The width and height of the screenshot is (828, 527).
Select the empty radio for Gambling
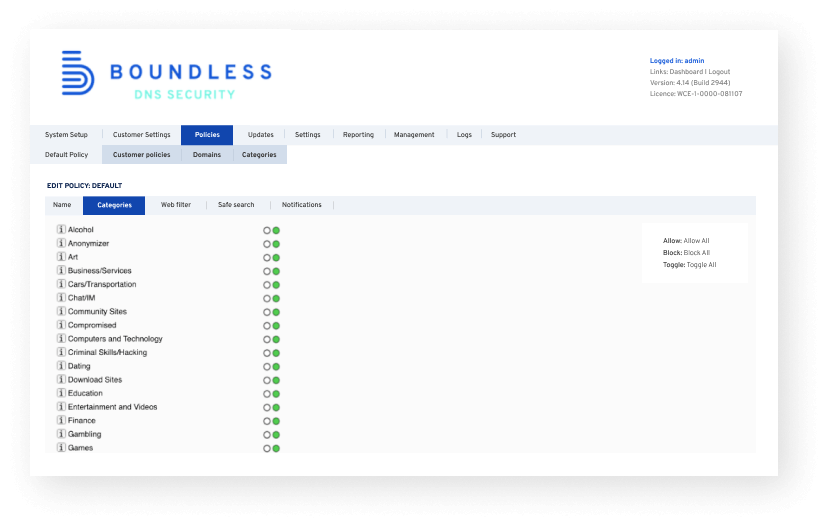coord(267,435)
